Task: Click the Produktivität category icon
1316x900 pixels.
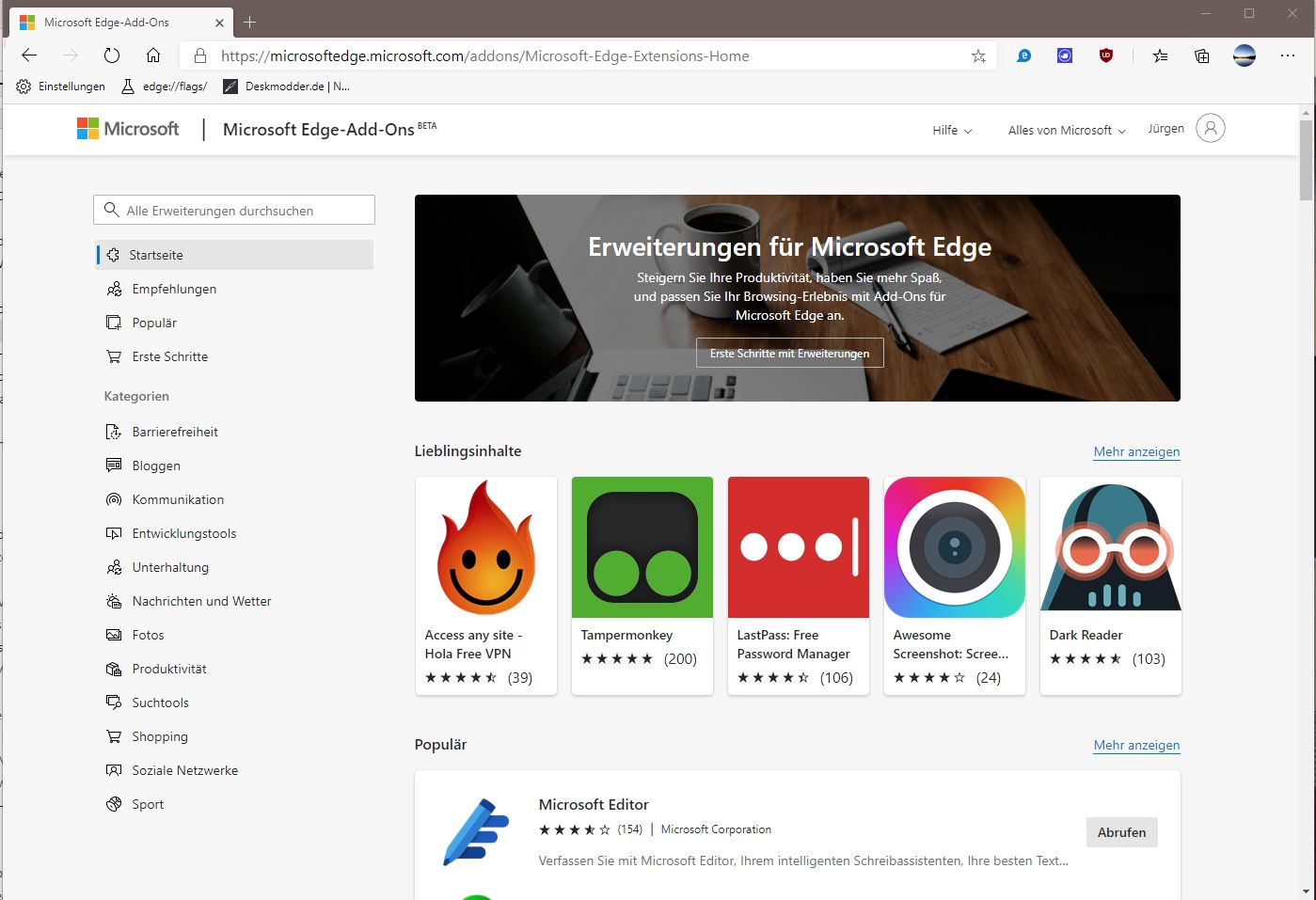Action: pos(114,669)
